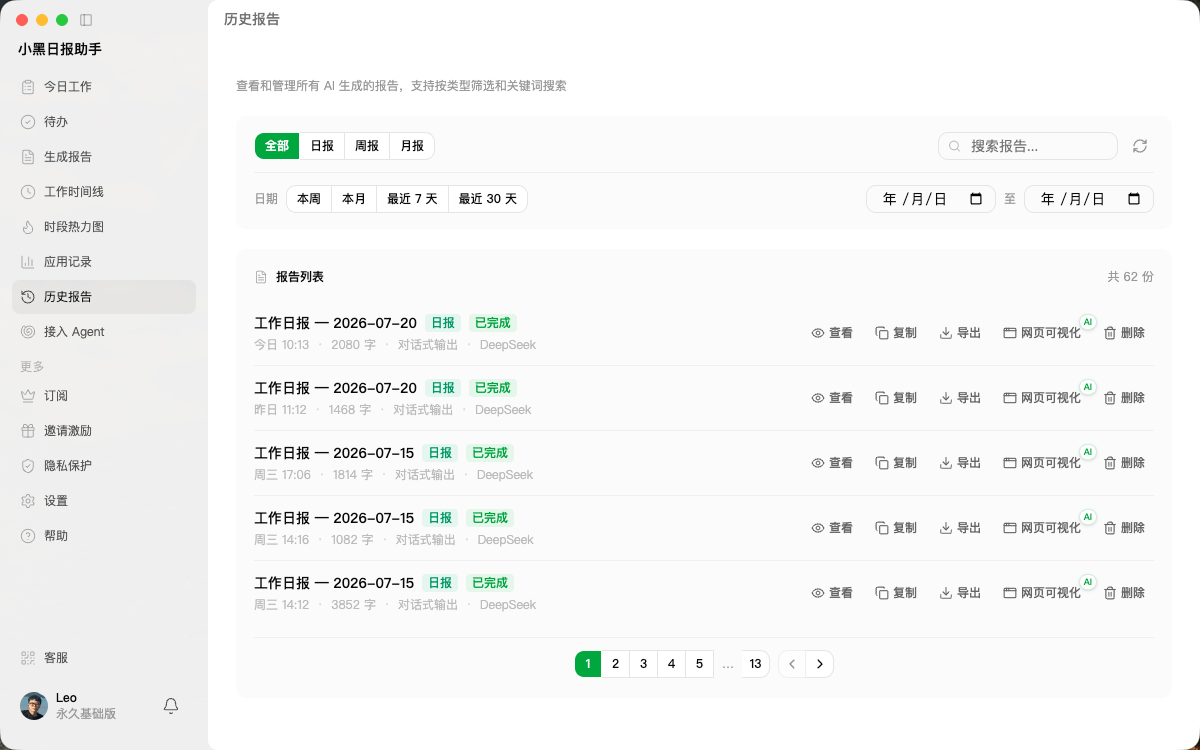This screenshot has width=1200, height=750.
Task: Open the end date picker field
Action: [1089, 199]
